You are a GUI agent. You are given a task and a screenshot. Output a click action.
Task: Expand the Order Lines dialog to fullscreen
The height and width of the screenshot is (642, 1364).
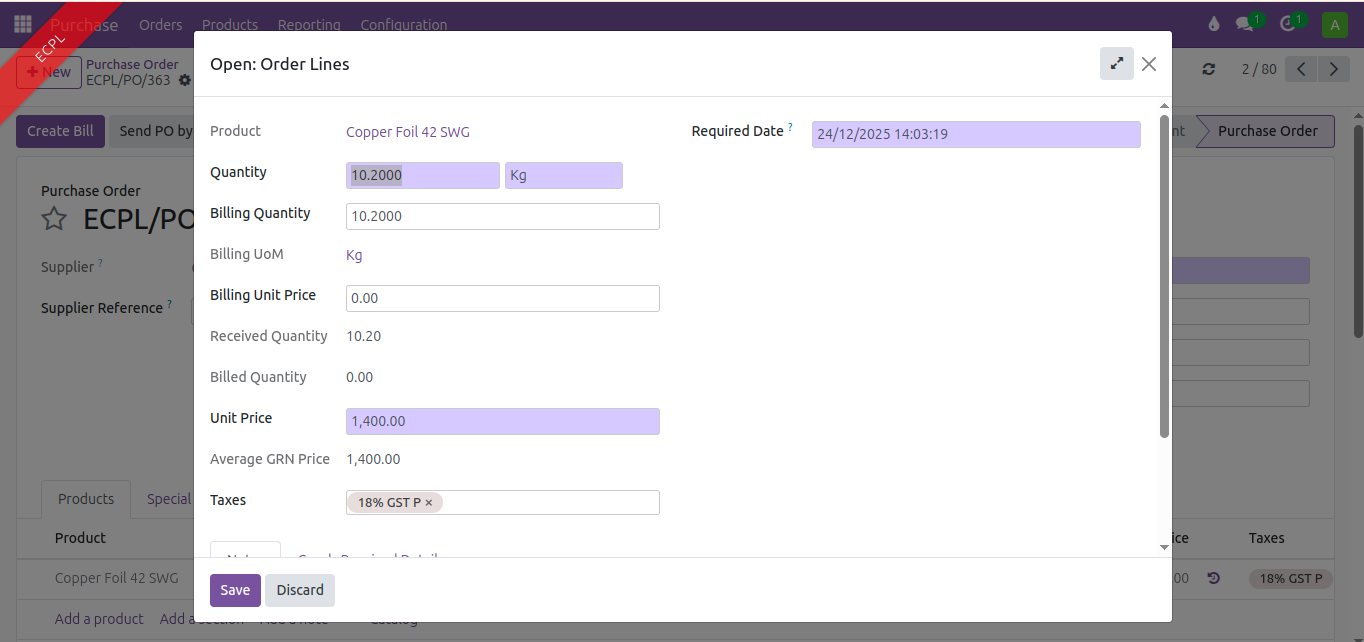click(1116, 64)
